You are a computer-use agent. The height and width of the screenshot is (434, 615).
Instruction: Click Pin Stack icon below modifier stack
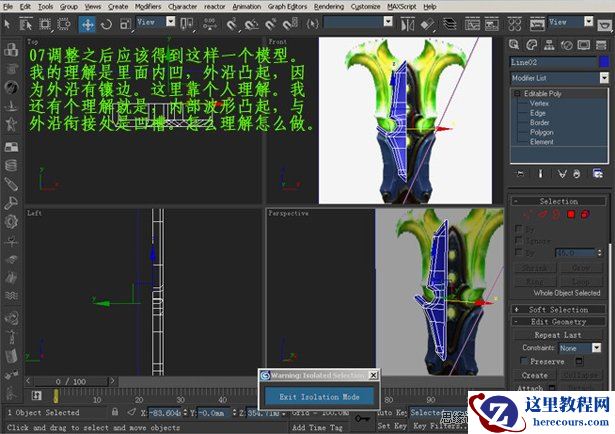(520, 174)
